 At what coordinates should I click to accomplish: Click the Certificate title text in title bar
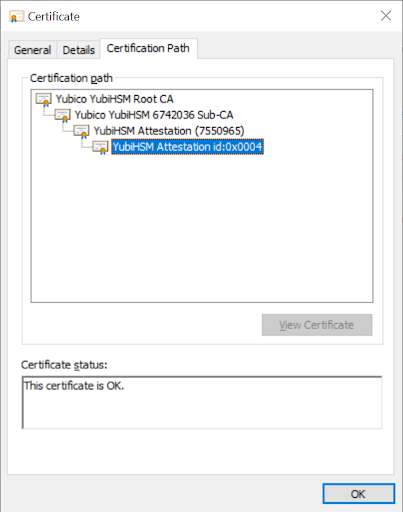(54, 17)
